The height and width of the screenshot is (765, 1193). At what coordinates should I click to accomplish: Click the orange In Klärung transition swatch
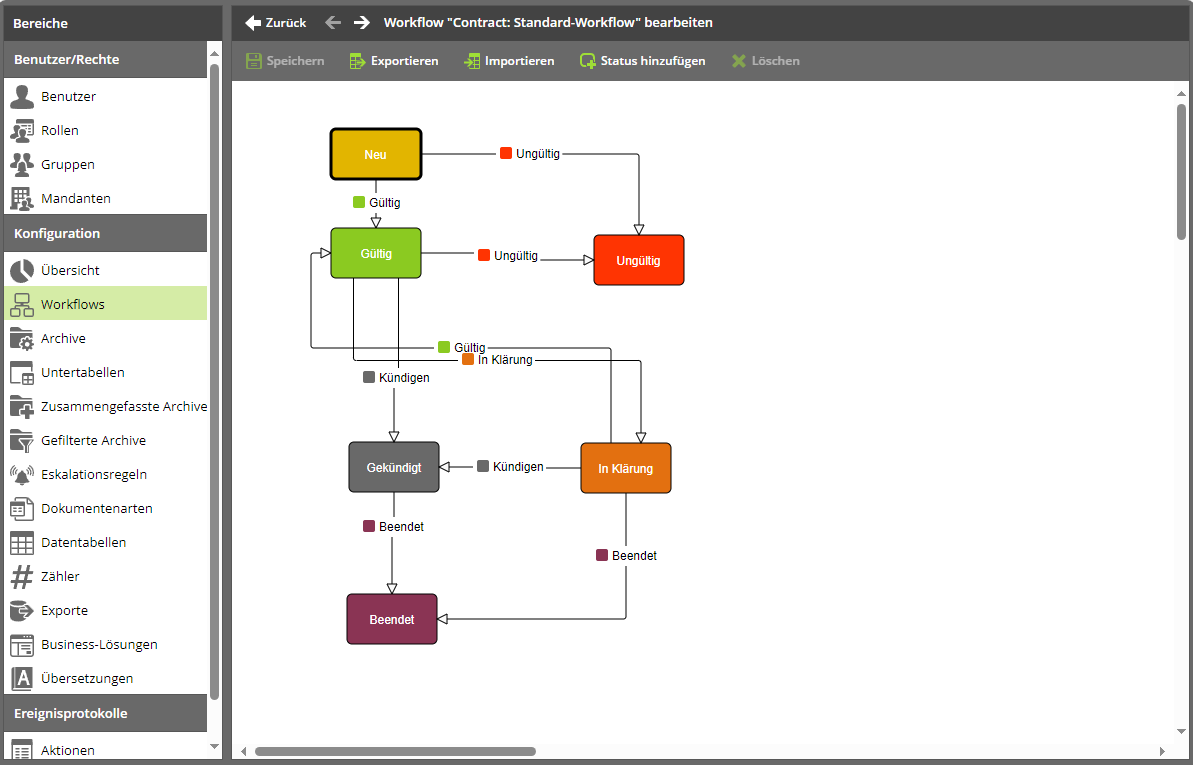pyautogui.click(x=468, y=359)
